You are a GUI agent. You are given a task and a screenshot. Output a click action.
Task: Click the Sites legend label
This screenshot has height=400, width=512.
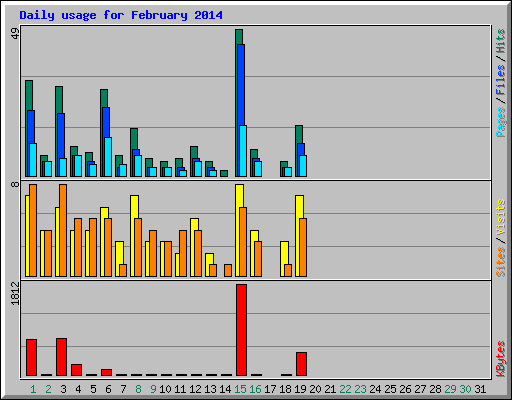click(x=500, y=262)
